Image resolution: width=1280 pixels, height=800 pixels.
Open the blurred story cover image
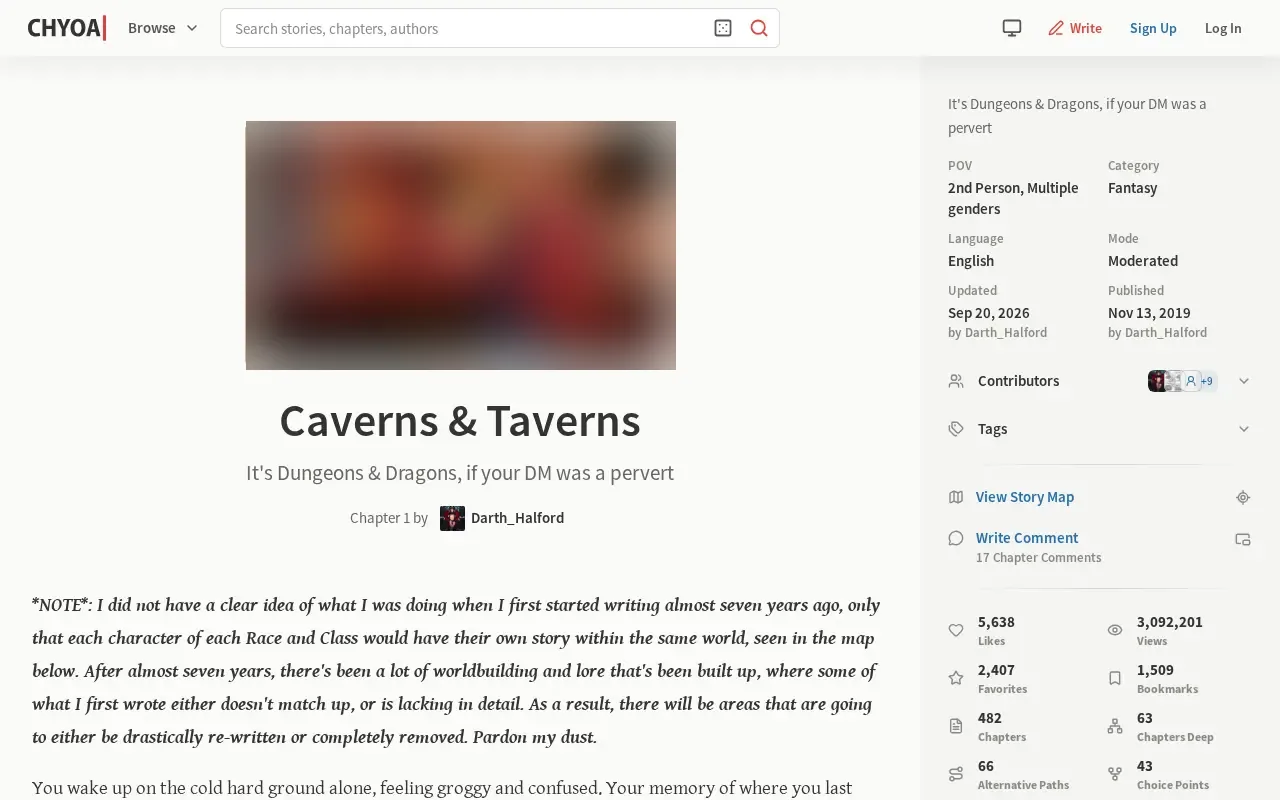click(x=461, y=245)
